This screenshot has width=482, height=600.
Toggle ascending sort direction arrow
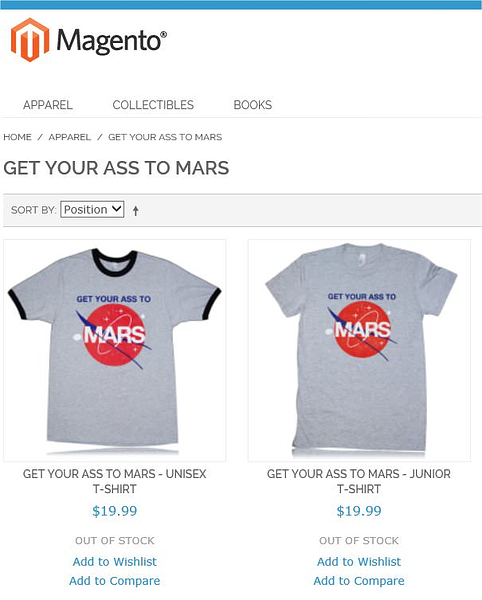[135, 210]
